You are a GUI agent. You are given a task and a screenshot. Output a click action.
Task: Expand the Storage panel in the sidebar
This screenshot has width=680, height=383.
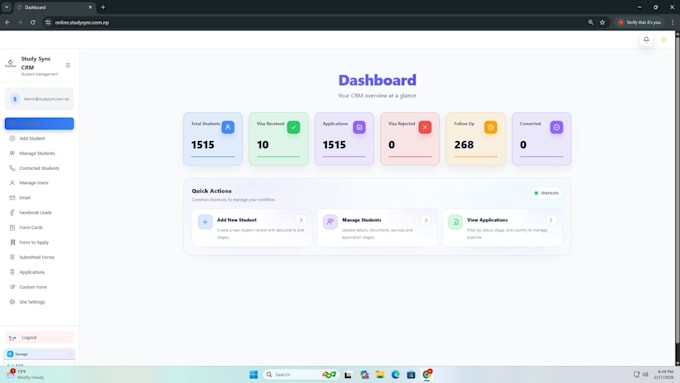(39, 354)
